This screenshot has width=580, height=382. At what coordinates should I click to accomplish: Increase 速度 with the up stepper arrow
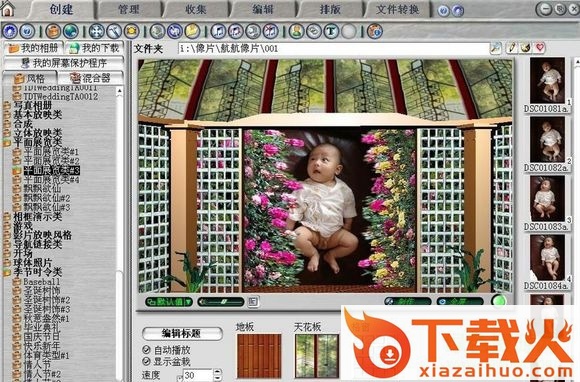click(218, 372)
